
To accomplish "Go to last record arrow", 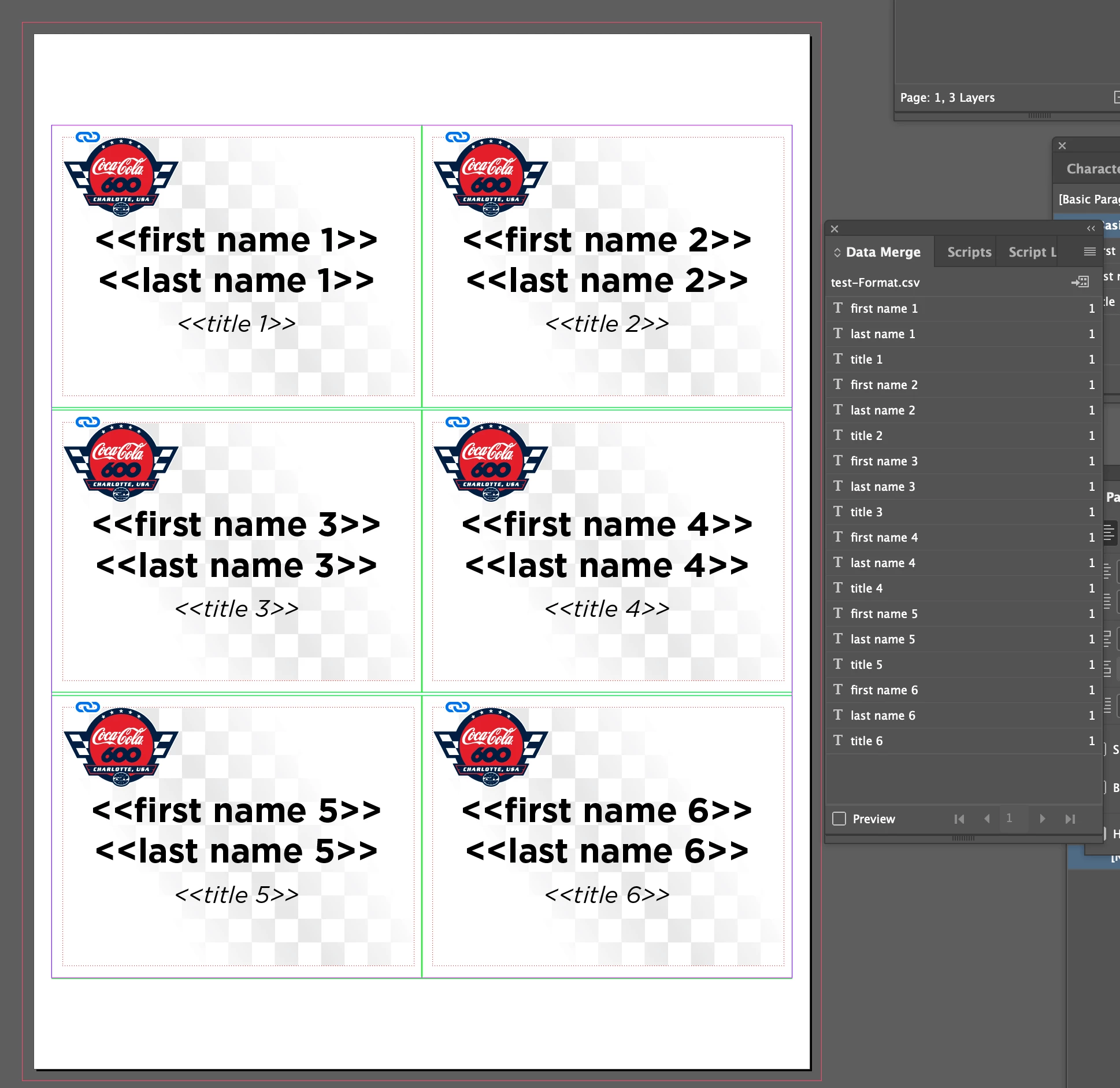I will tap(1070, 819).
